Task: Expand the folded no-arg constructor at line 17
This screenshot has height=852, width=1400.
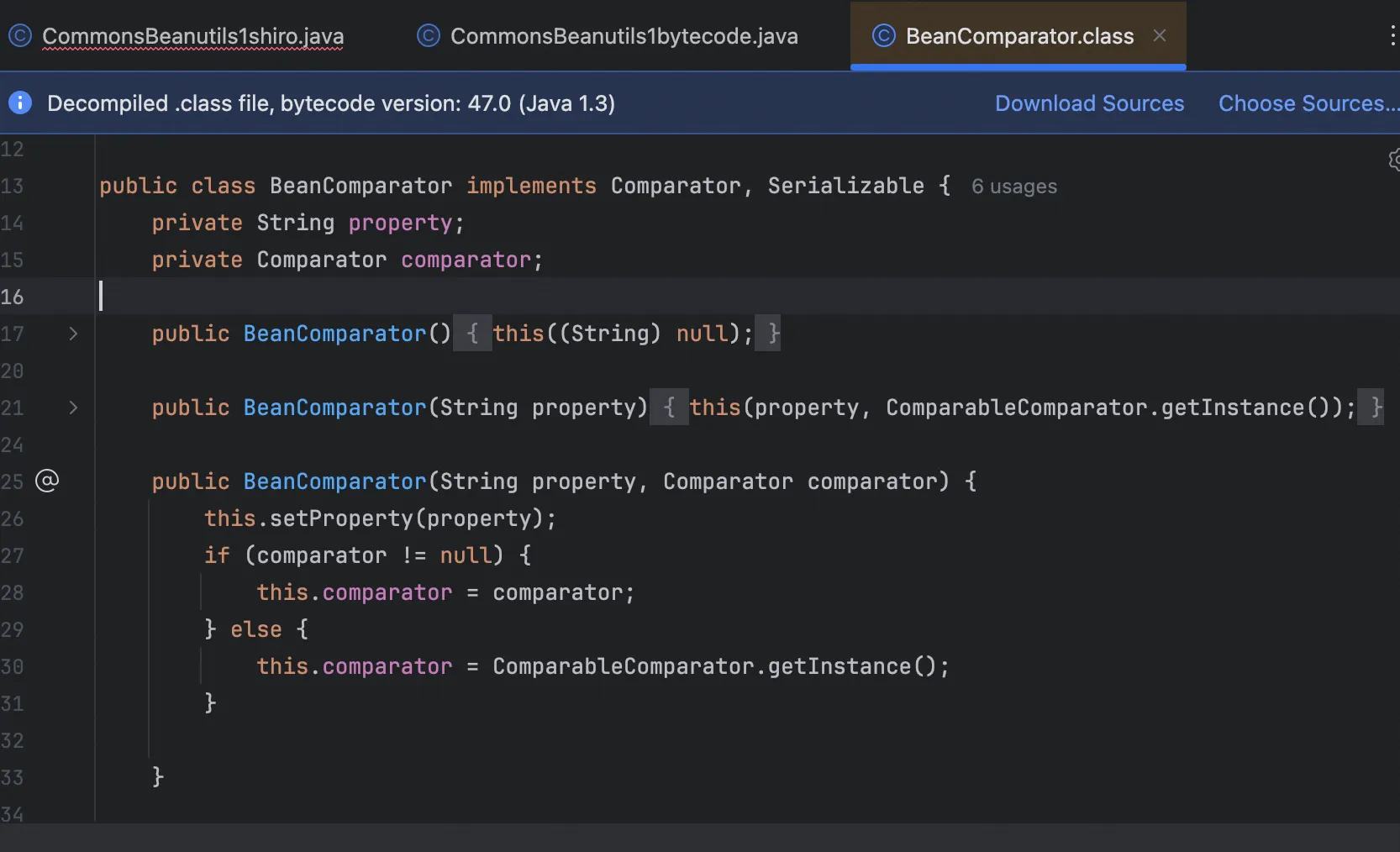Action: coord(73,334)
